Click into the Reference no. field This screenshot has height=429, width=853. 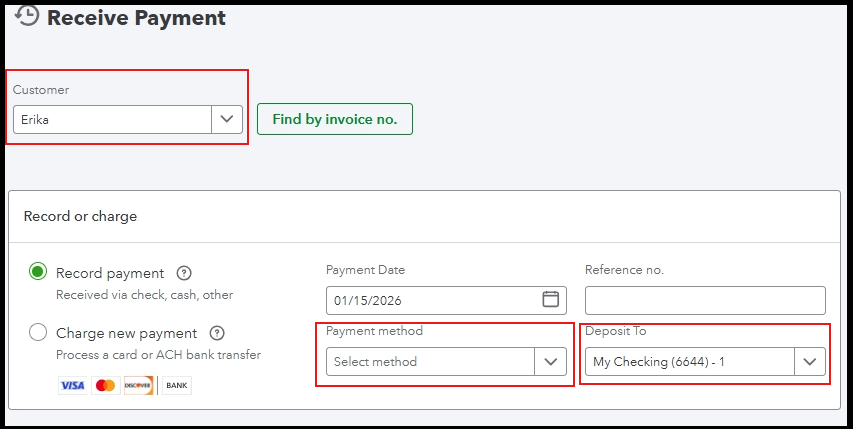click(x=705, y=300)
